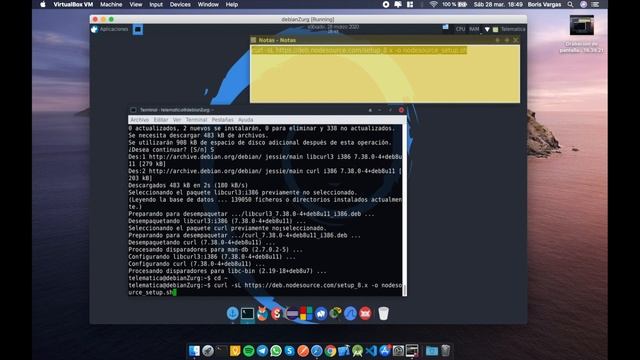Launch the fox browser icon in Debian dock
Viewport: 640px width, 360px height.
(x=262, y=313)
